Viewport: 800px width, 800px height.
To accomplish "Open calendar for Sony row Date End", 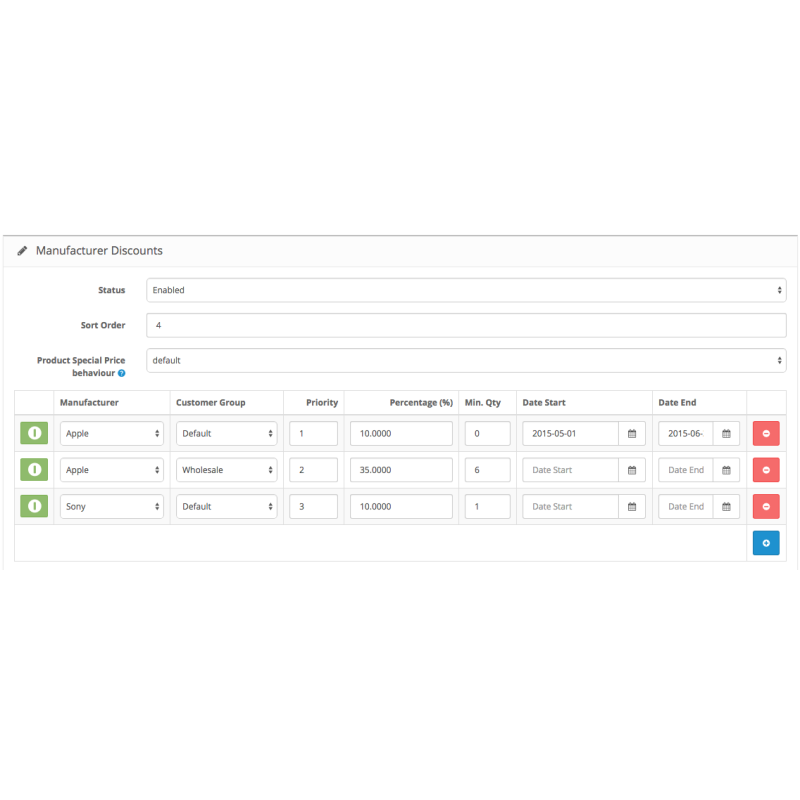I will pos(726,507).
